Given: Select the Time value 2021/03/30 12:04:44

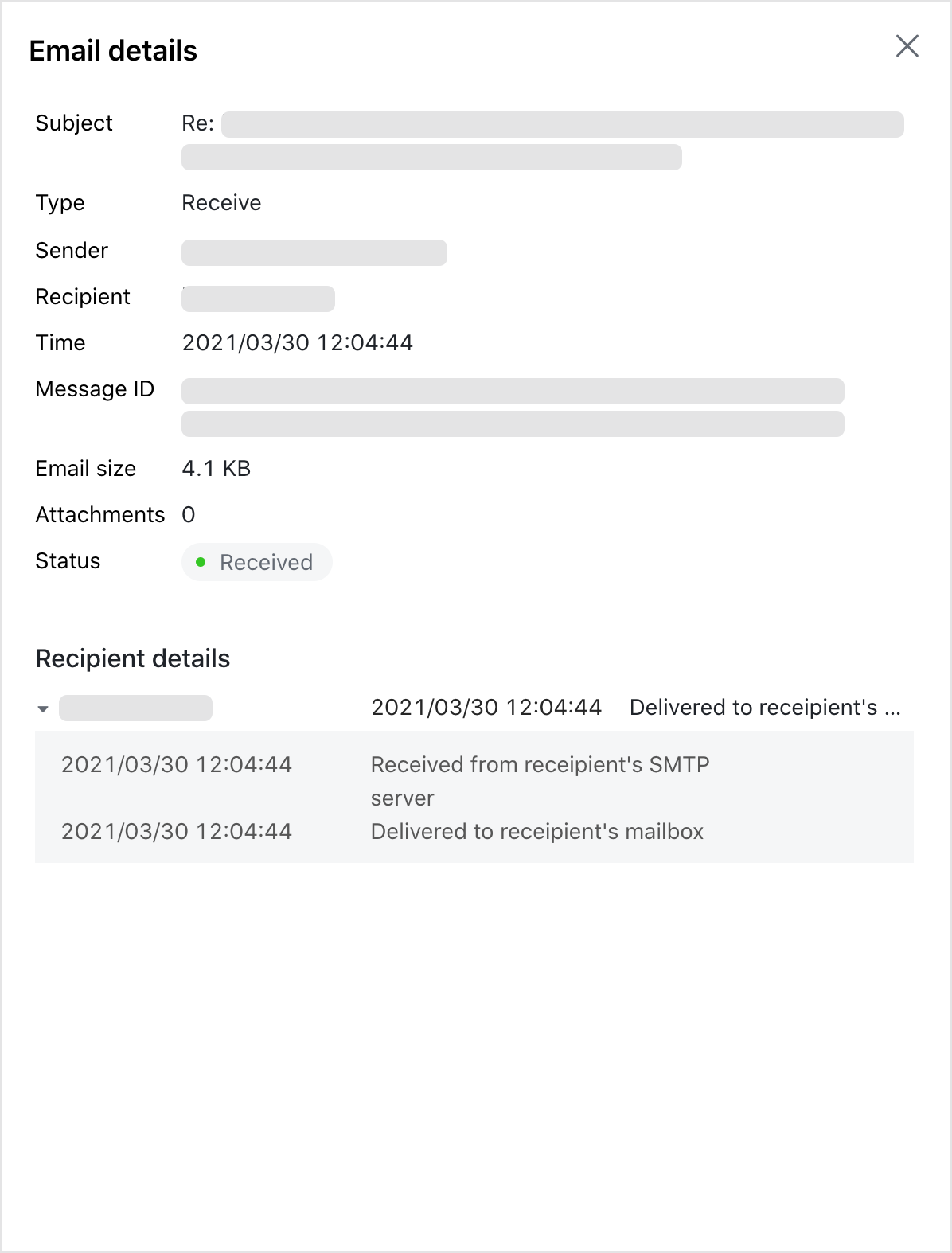Looking at the screenshot, I should [297, 342].
